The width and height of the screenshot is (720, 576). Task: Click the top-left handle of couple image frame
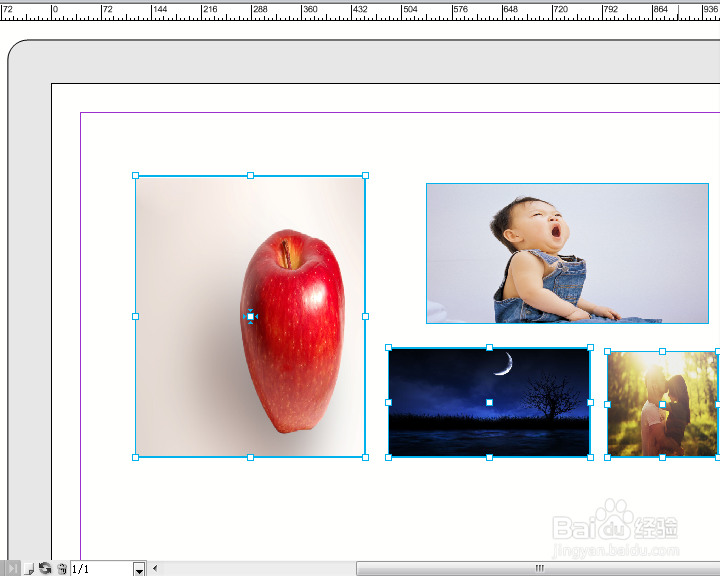608,351
